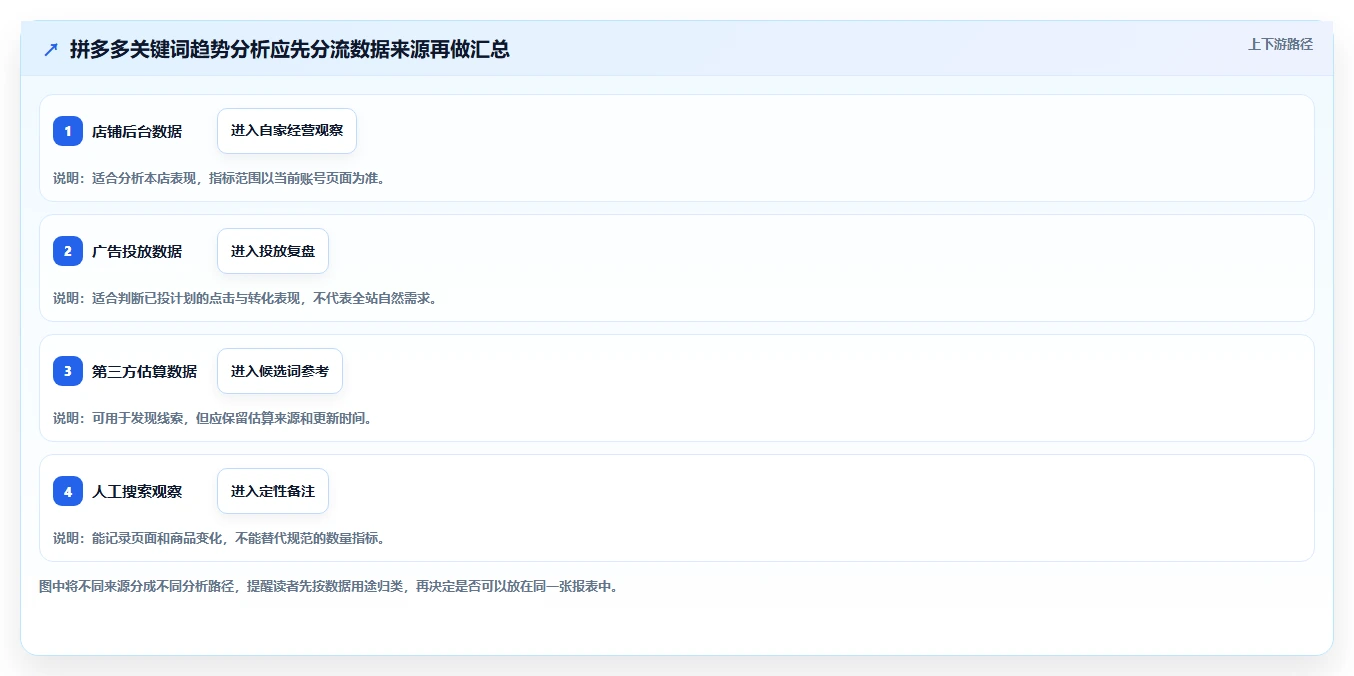Select the 店铺后台数据 label

(x=137, y=131)
